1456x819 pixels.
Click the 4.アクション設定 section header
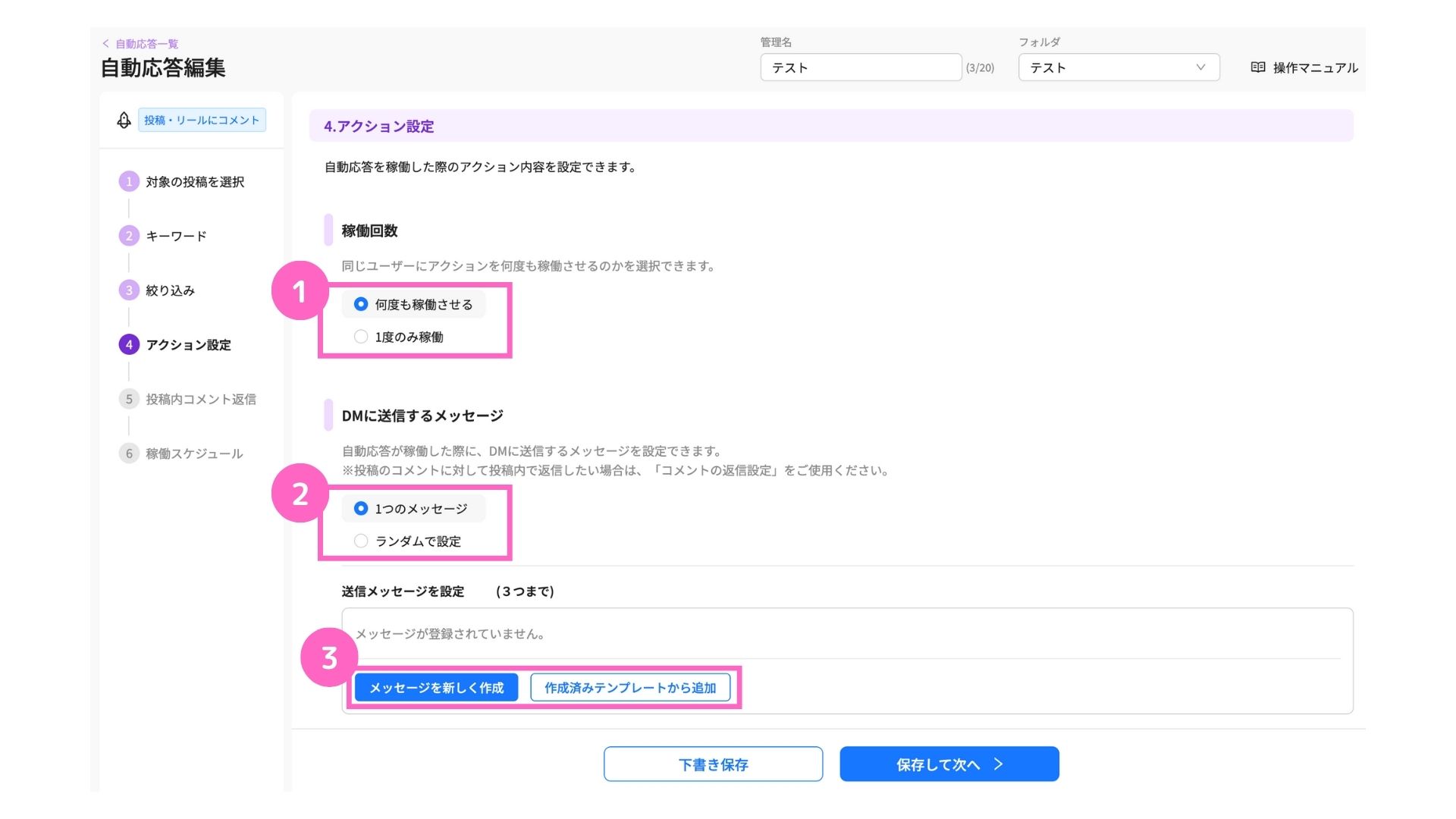tap(831, 126)
